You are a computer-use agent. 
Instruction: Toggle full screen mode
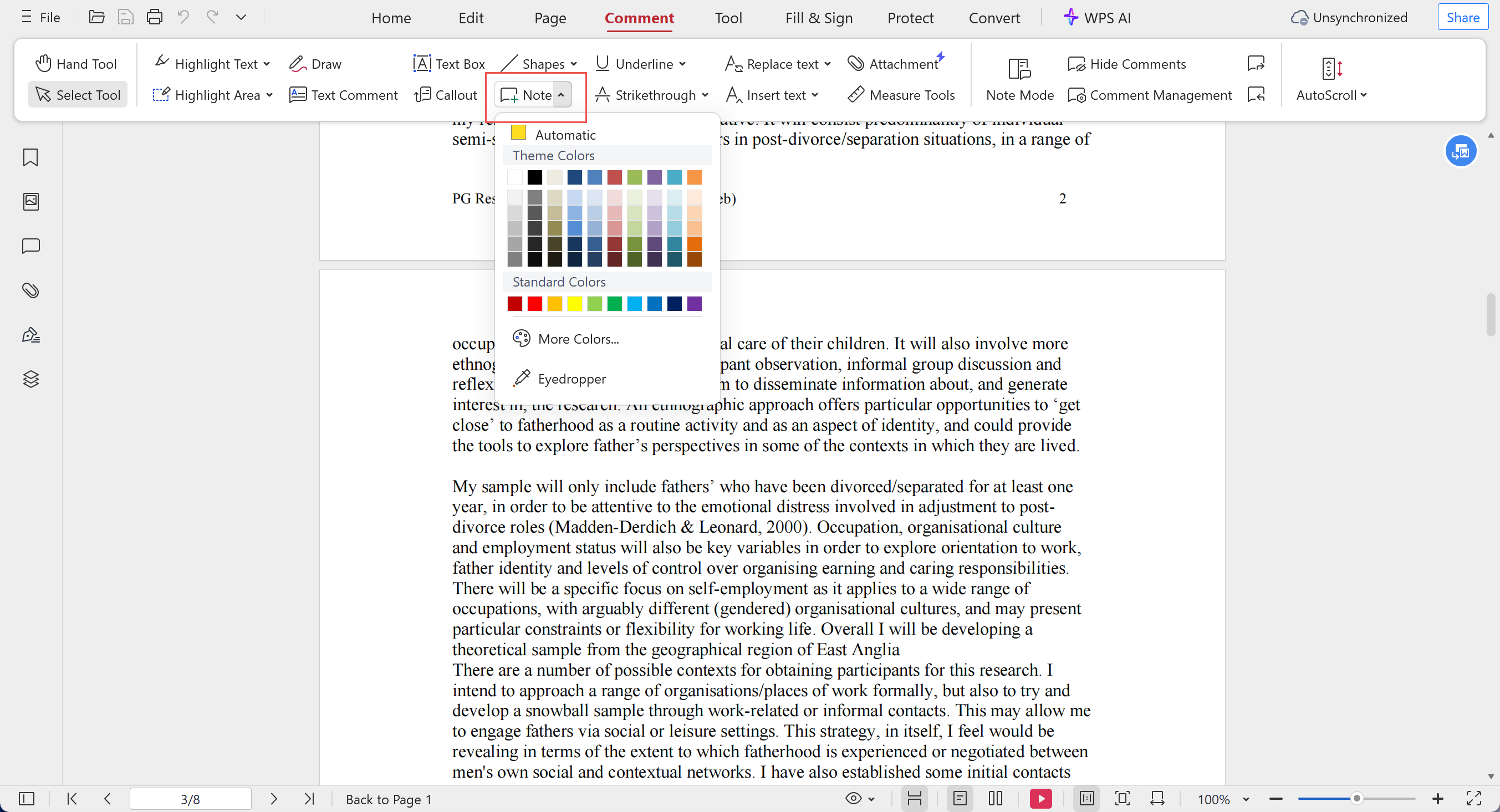point(1473,799)
